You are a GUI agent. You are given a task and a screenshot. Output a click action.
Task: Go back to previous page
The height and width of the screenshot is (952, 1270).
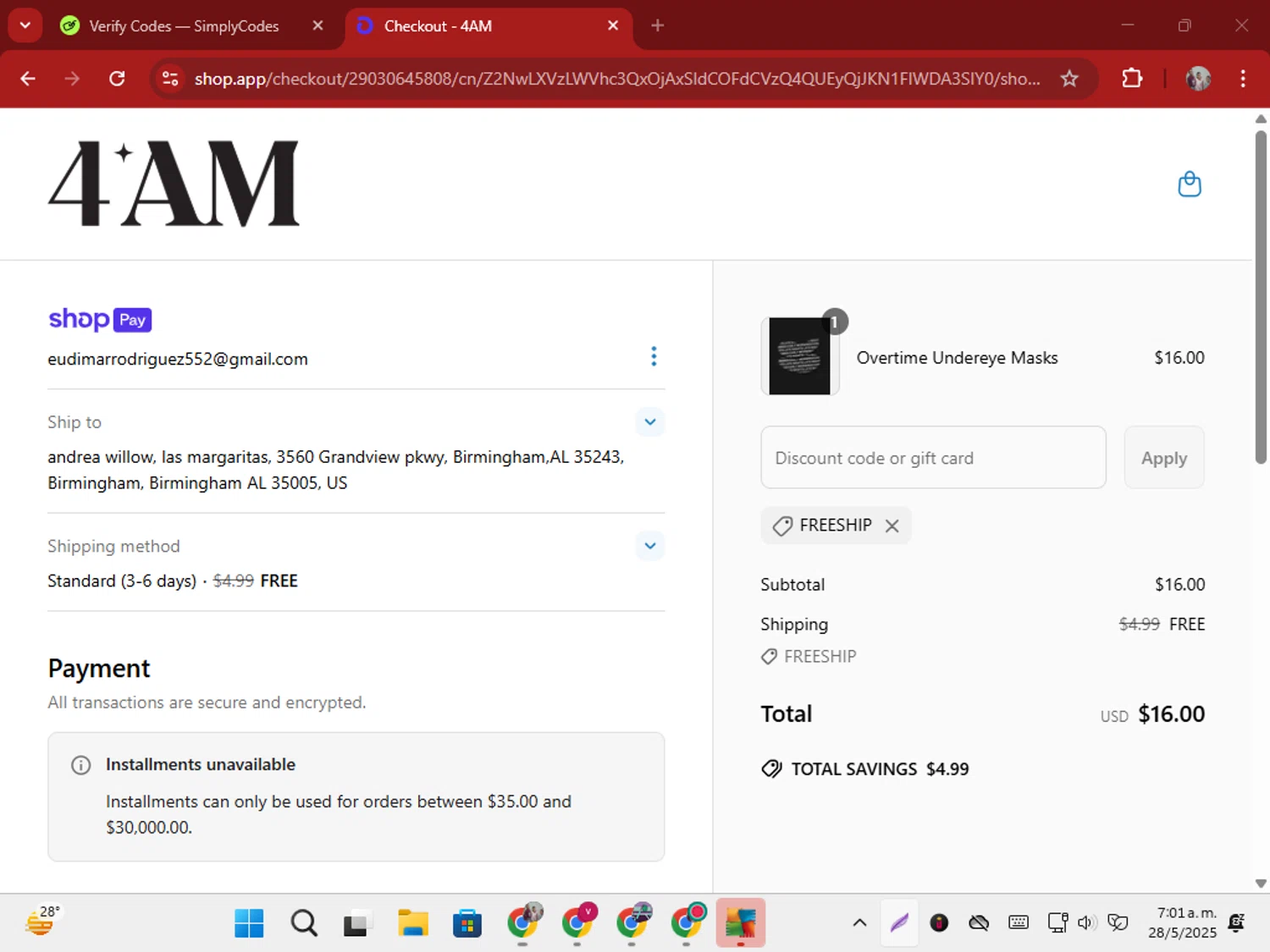tap(28, 79)
